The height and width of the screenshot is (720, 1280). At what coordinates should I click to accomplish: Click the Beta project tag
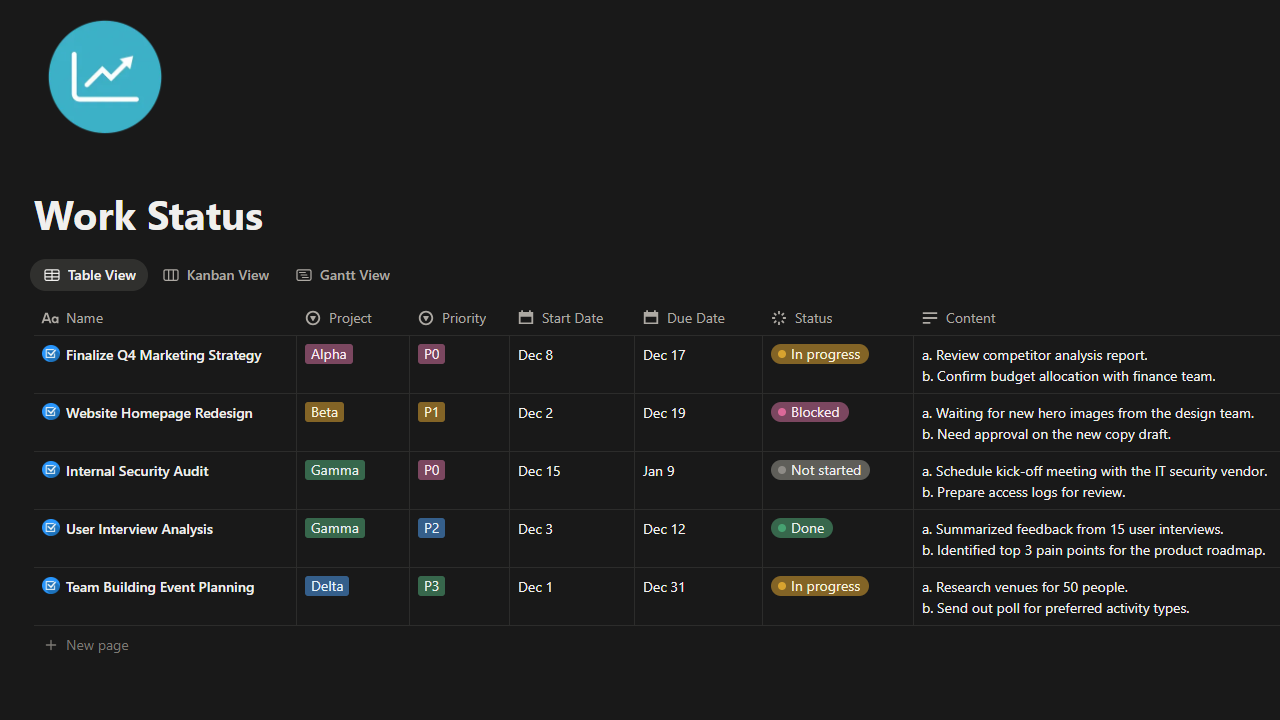[325, 412]
